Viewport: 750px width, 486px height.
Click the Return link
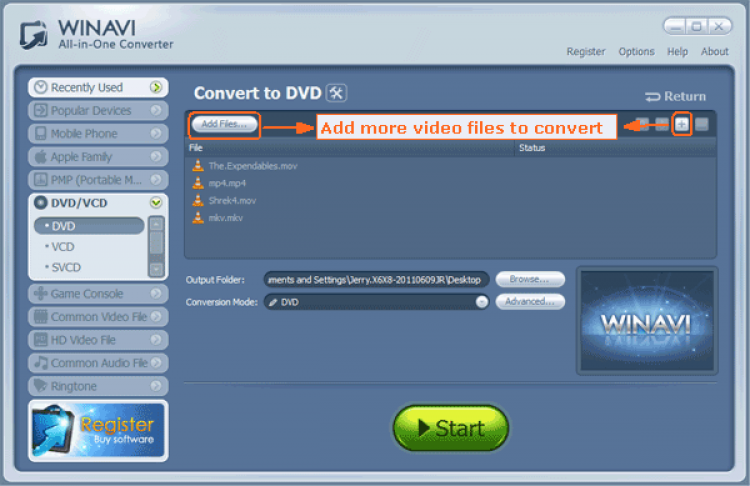tap(675, 97)
